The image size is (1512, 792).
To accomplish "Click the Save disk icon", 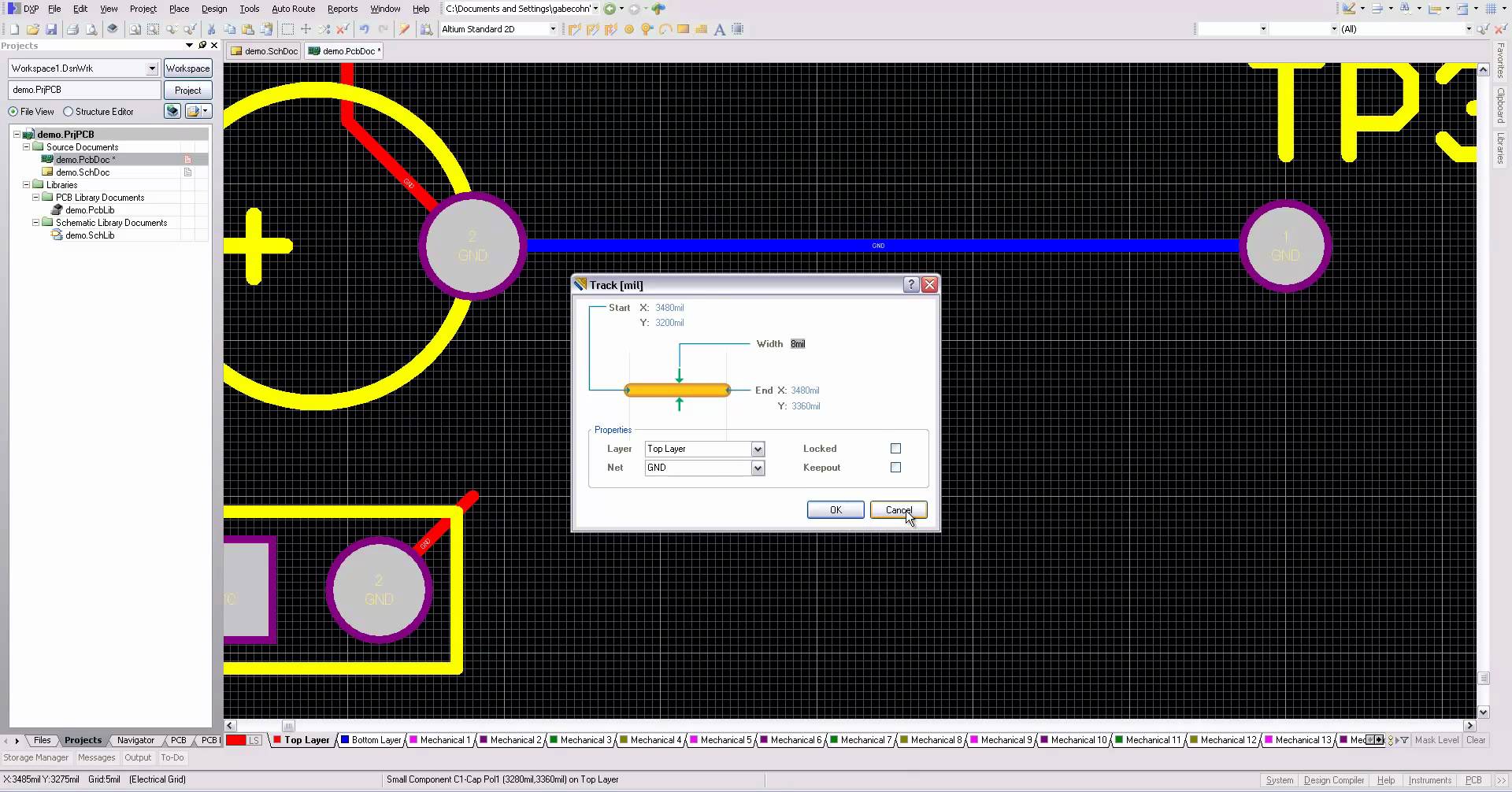I will click(x=51, y=29).
